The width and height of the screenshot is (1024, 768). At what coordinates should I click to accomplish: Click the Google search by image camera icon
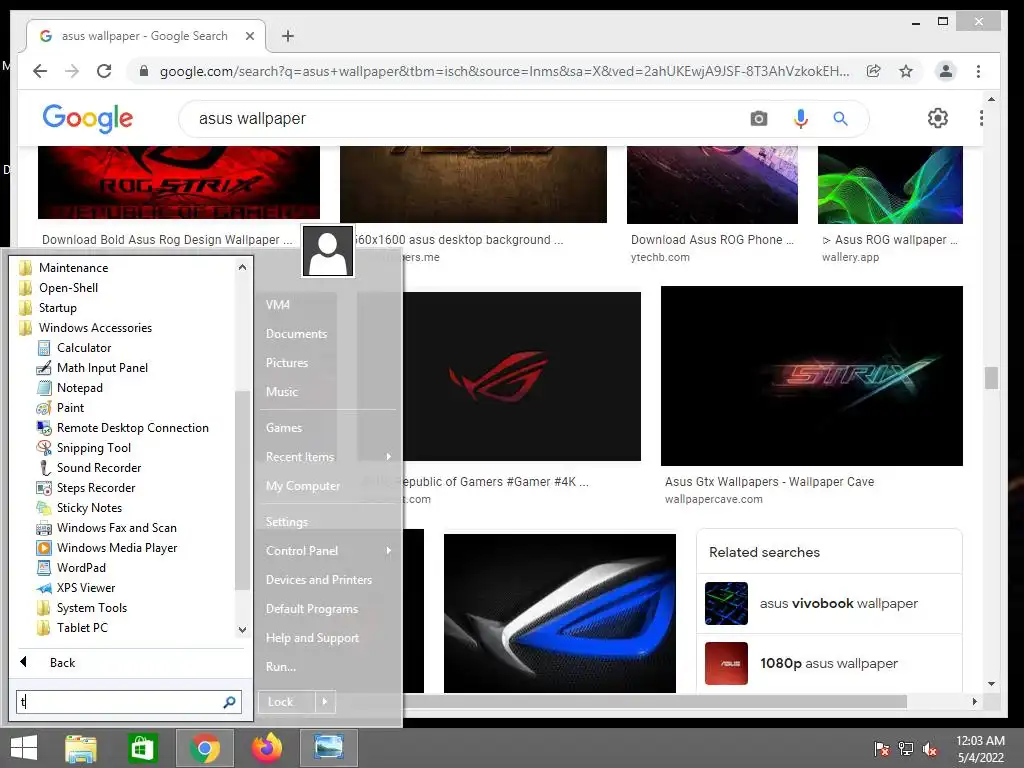tap(758, 119)
